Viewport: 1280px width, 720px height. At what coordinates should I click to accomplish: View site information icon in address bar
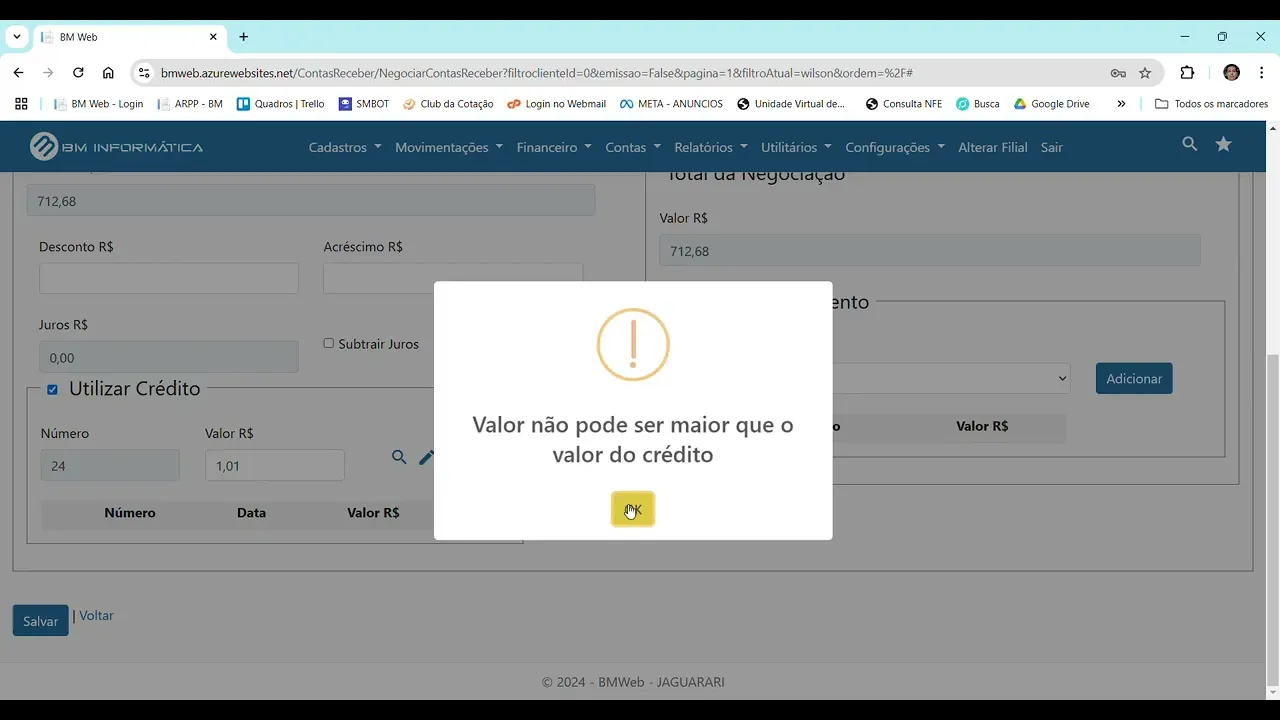[x=144, y=73]
